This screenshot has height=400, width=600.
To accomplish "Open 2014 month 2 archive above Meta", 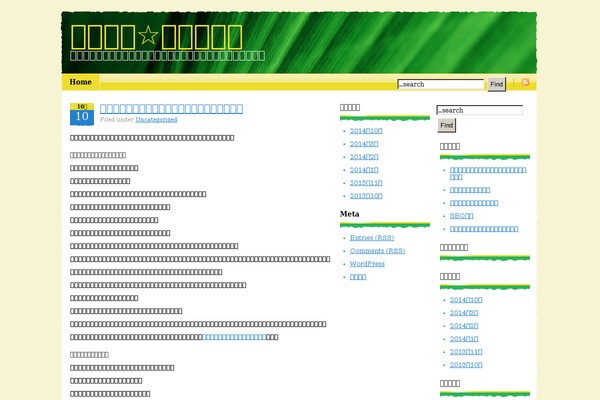I will pyautogui.click(x=364, y=157).
